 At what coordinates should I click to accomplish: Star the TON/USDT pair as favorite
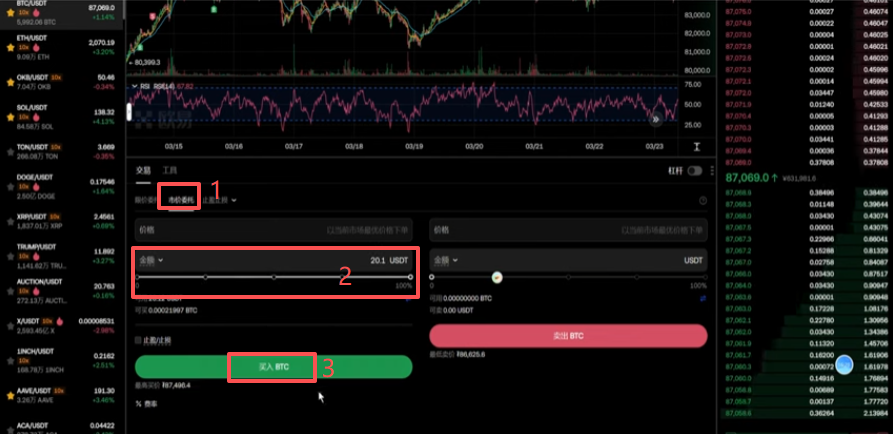tap(10, 152)
